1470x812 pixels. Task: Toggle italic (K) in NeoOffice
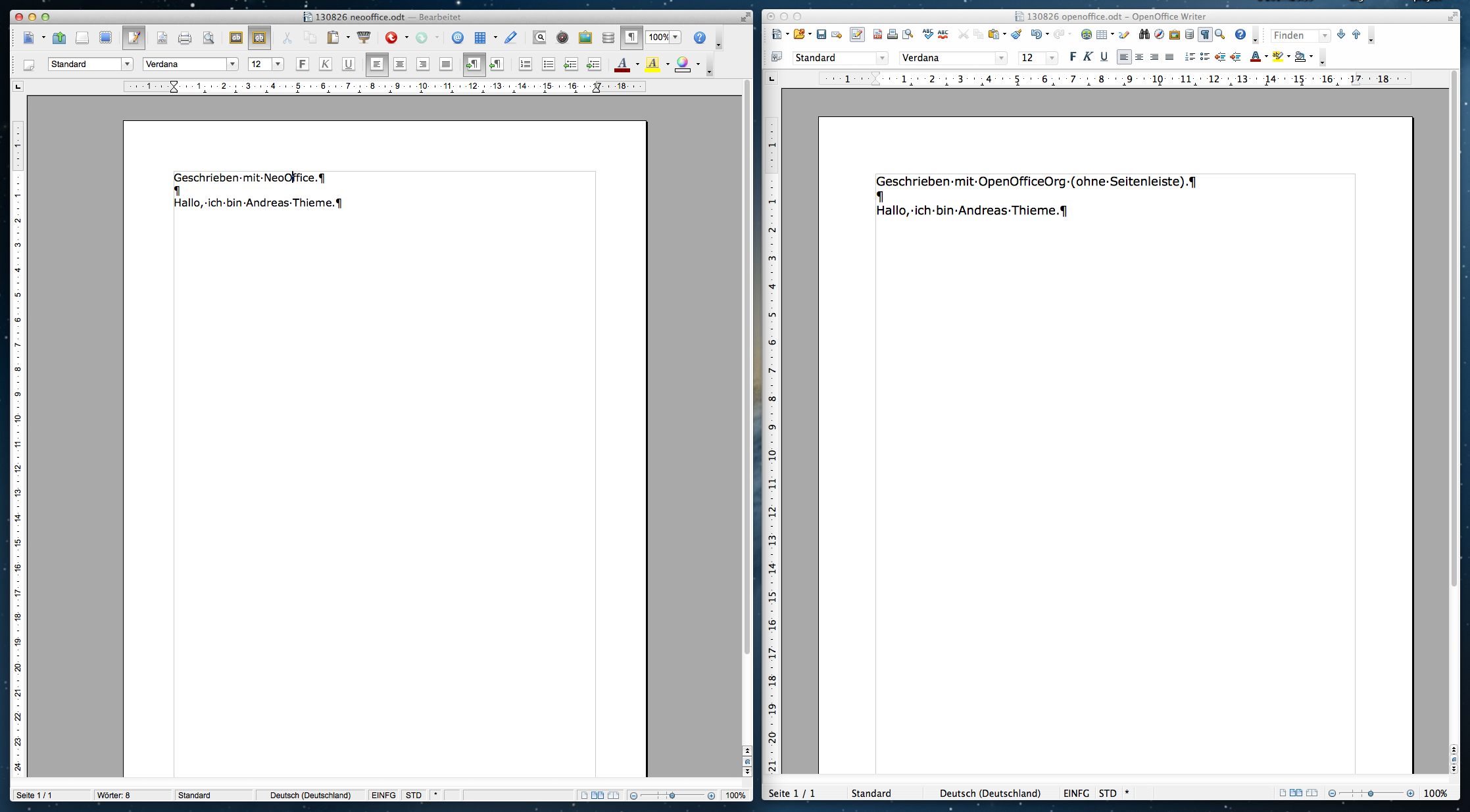pyautogui.click(x=326, y=64)
